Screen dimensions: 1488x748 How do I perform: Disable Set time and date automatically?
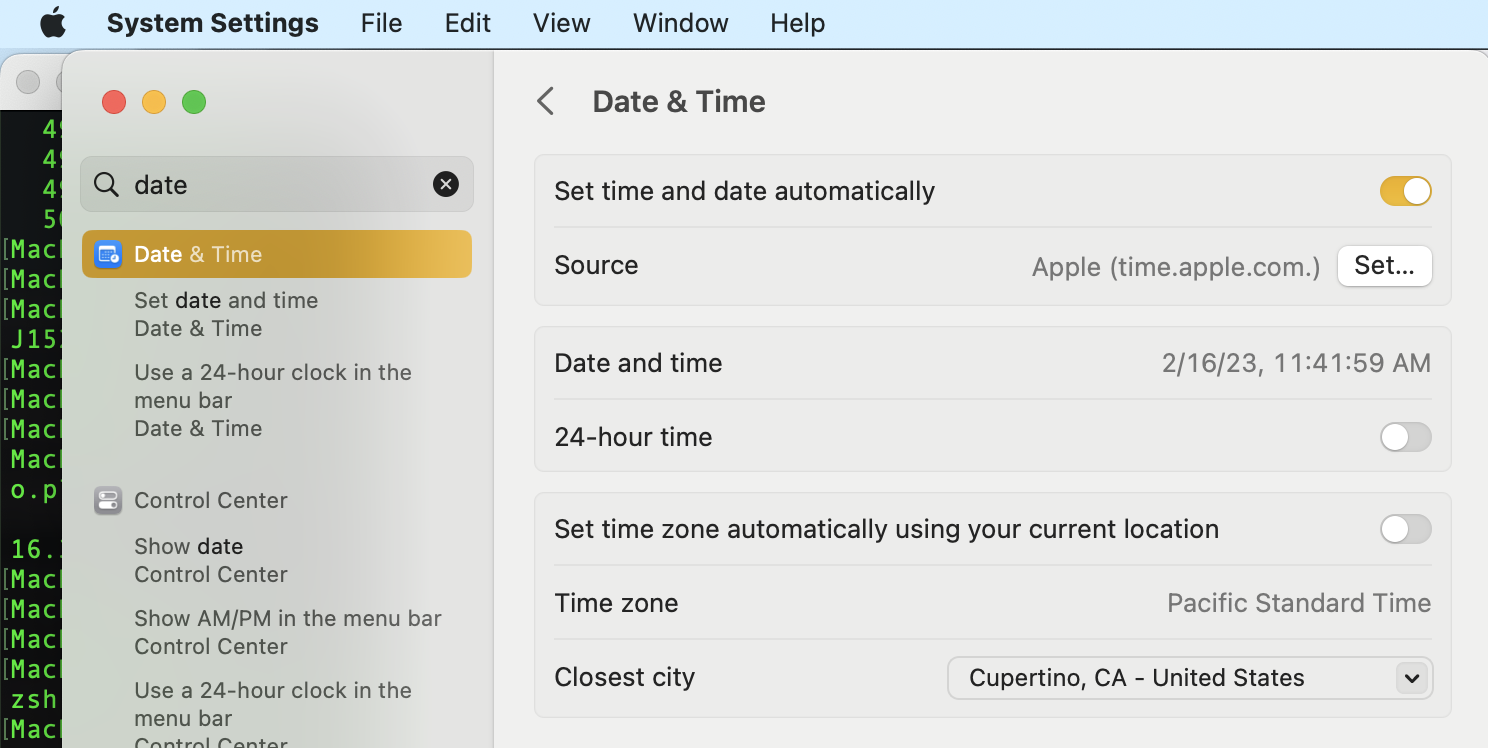tap(1405, 191)
